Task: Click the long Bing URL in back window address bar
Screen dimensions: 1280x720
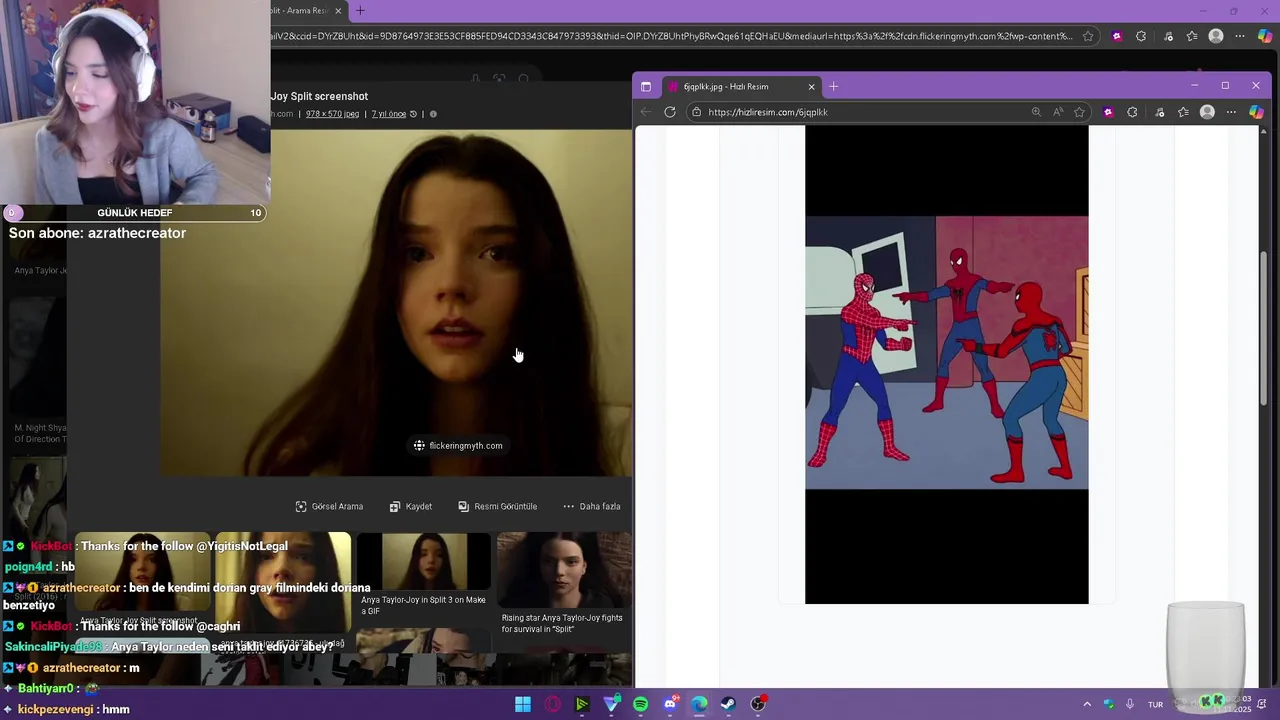Action: (x=670, y=36)
